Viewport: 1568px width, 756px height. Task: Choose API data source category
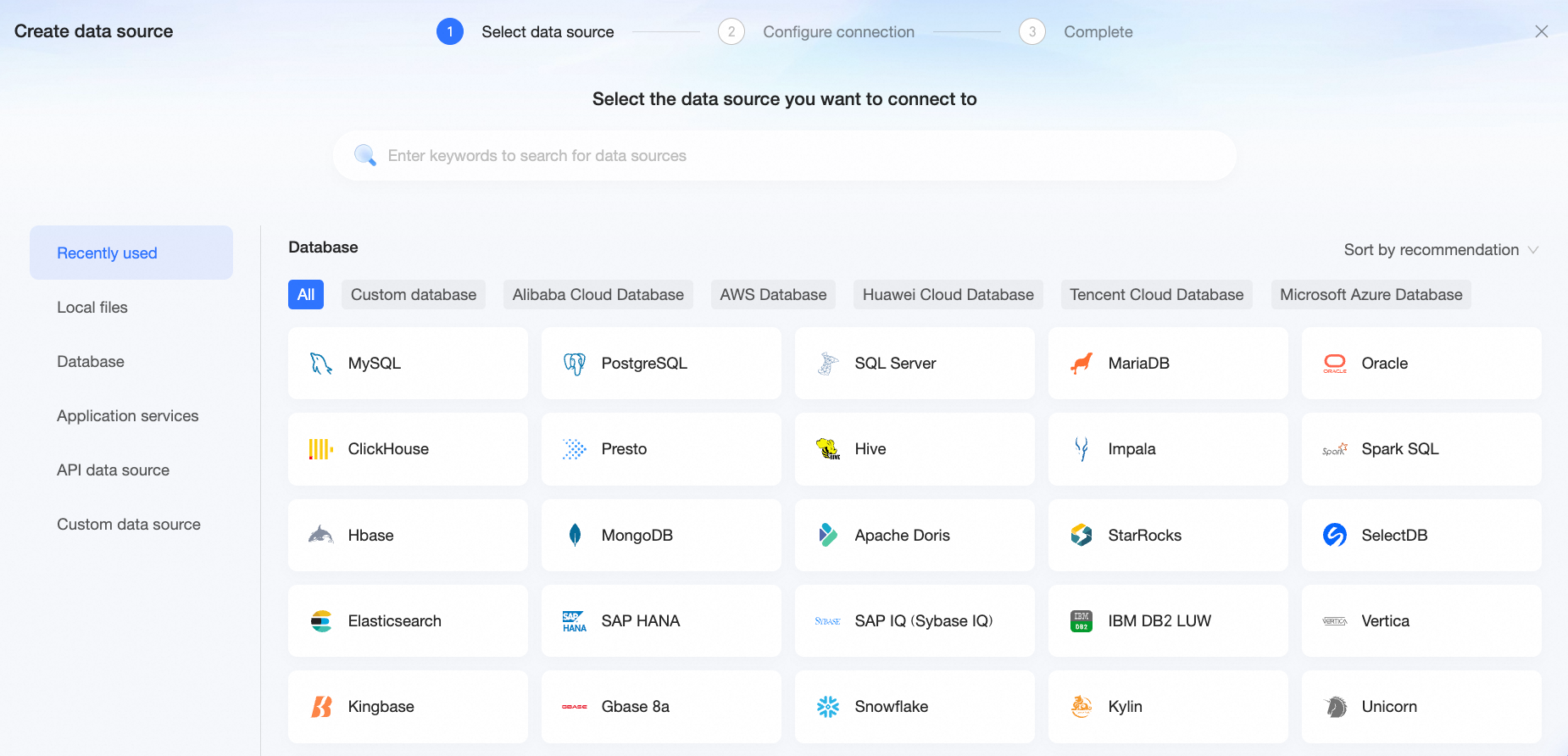pos(131,470)
